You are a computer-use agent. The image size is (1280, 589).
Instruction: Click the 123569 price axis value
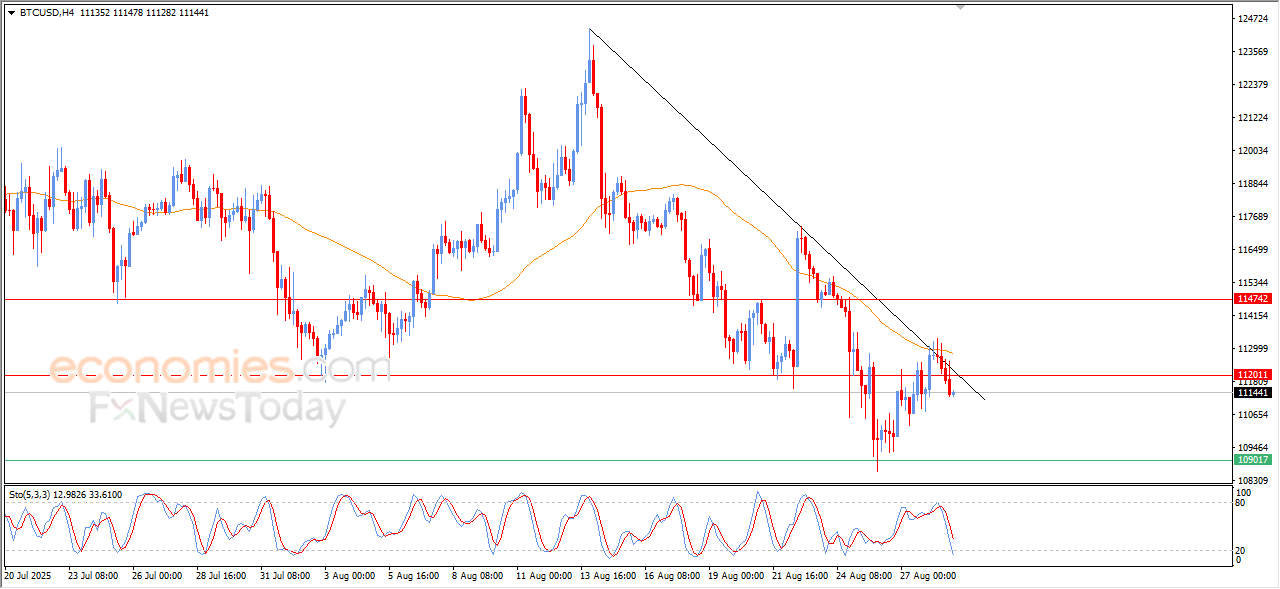pos(1254,52)
